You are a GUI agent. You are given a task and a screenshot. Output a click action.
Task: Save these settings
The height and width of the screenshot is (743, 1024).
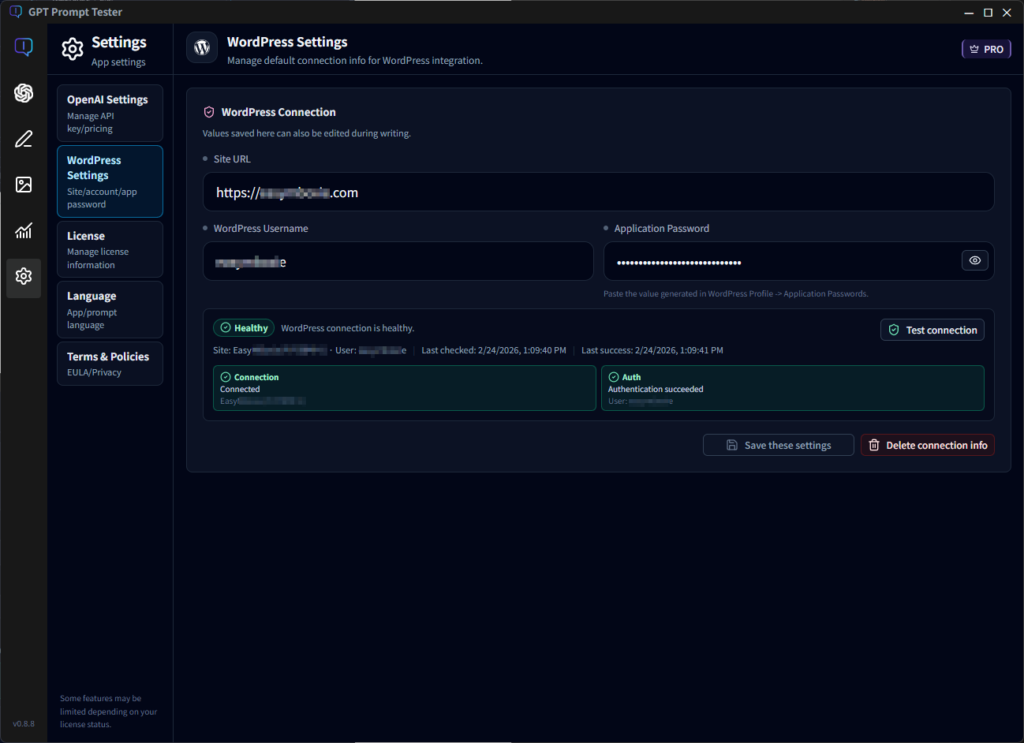(x=778, y=444)
